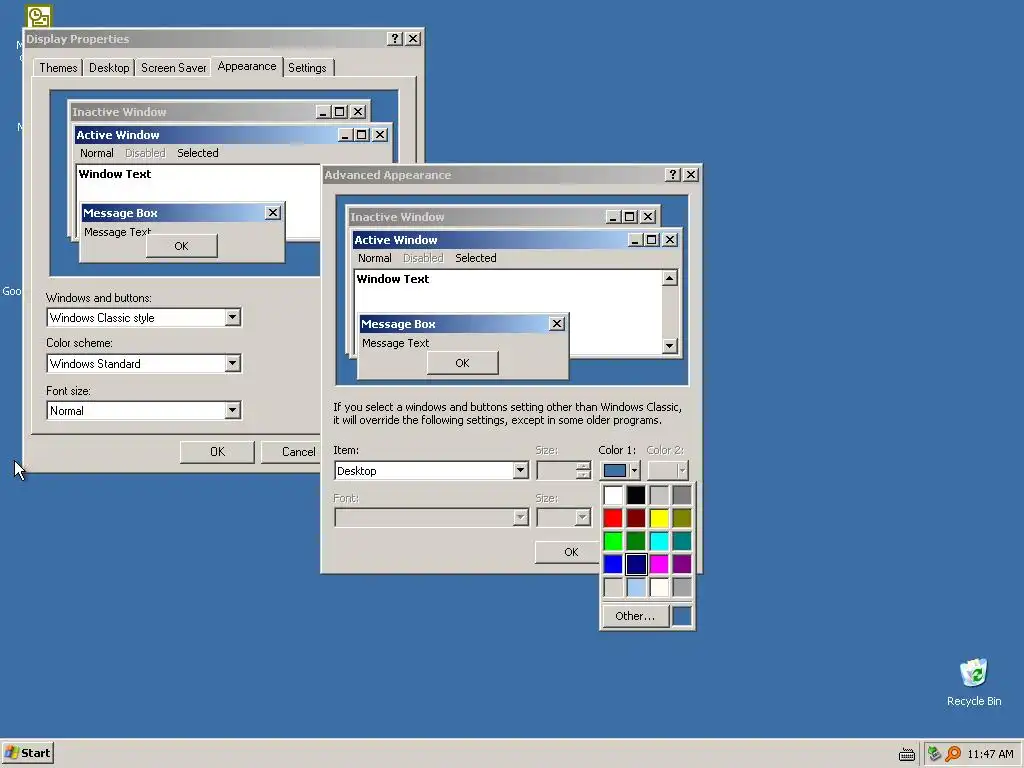Click the network tray icon beside the magnifier
The image size is (1024, 768).
point(935,754)
